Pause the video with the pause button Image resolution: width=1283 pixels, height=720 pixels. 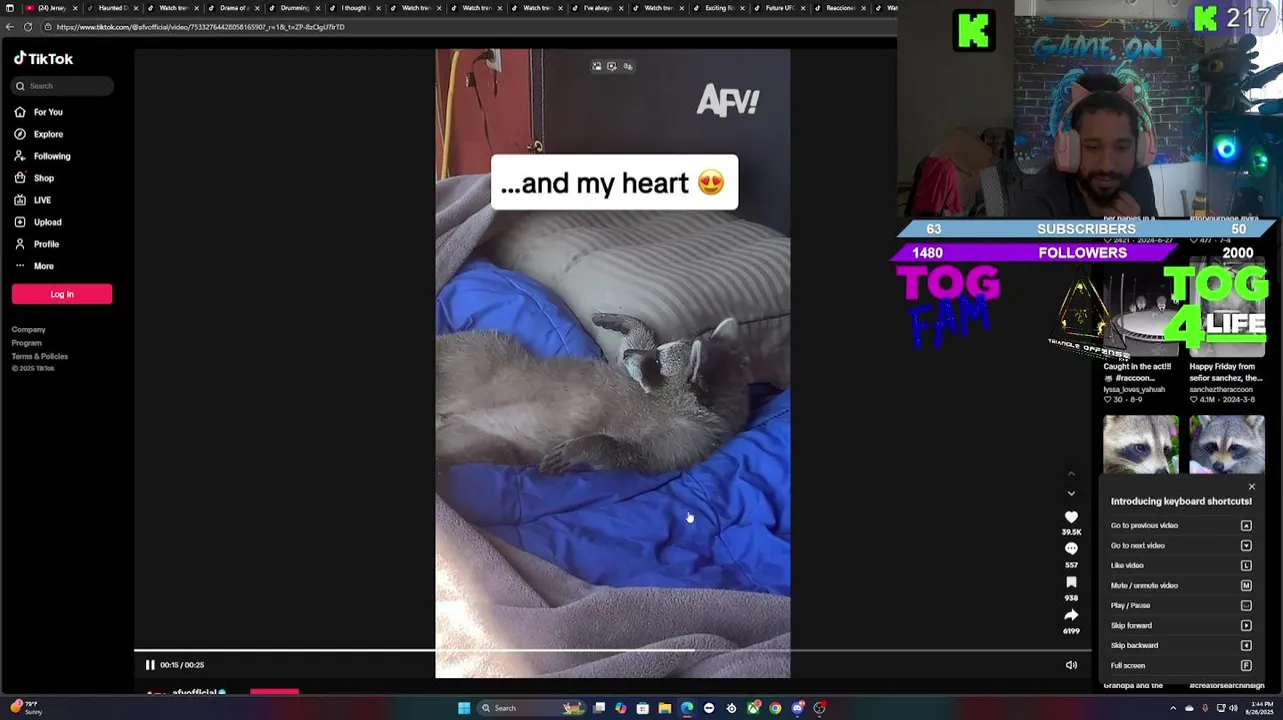tap(150, 665)
